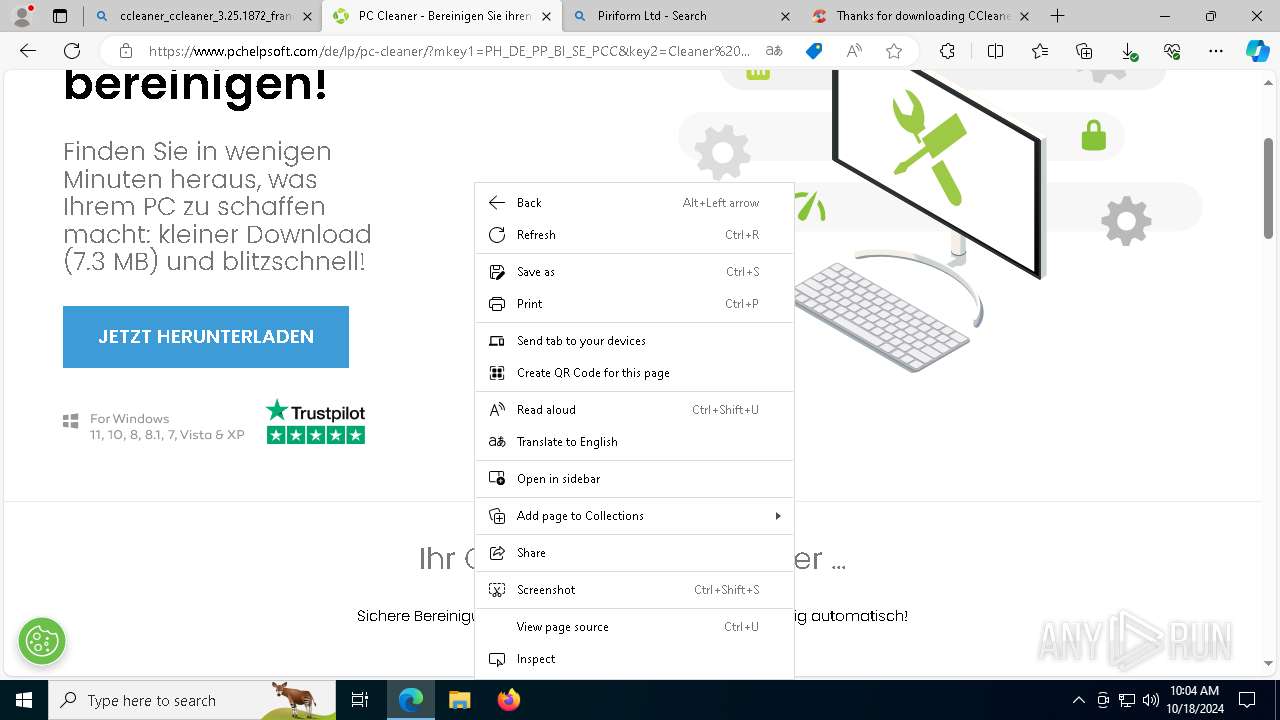Open a new tab with plus

(x=1057, y=16)
